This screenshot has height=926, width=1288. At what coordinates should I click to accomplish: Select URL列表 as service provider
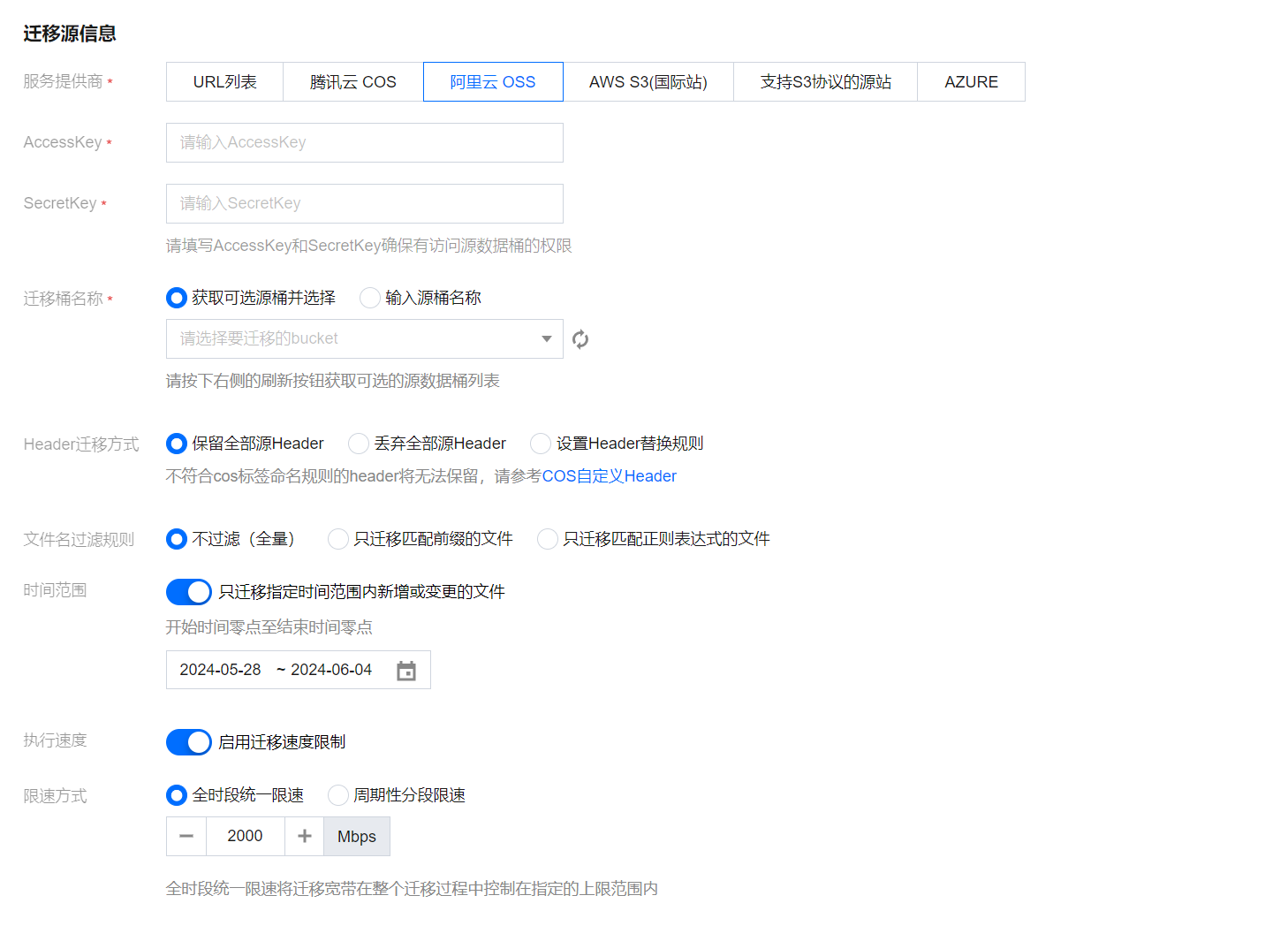[x=224, y=82]
